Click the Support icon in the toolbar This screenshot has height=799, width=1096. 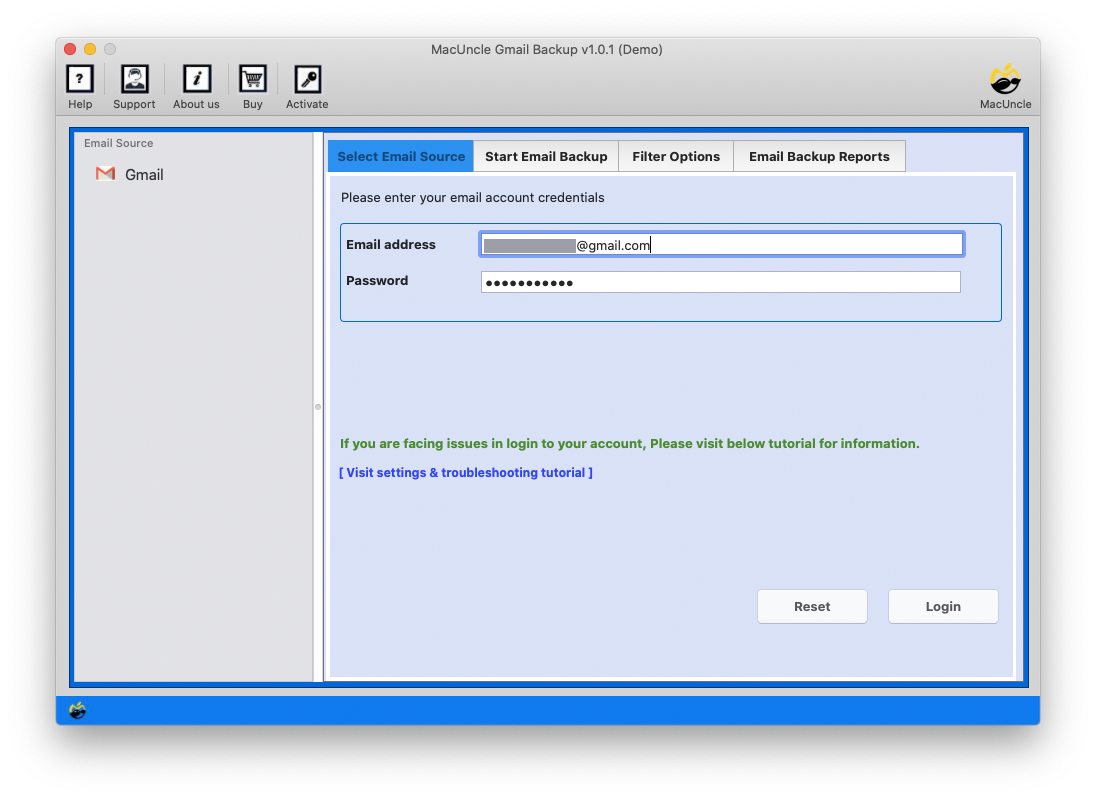[x=134, y=78]
